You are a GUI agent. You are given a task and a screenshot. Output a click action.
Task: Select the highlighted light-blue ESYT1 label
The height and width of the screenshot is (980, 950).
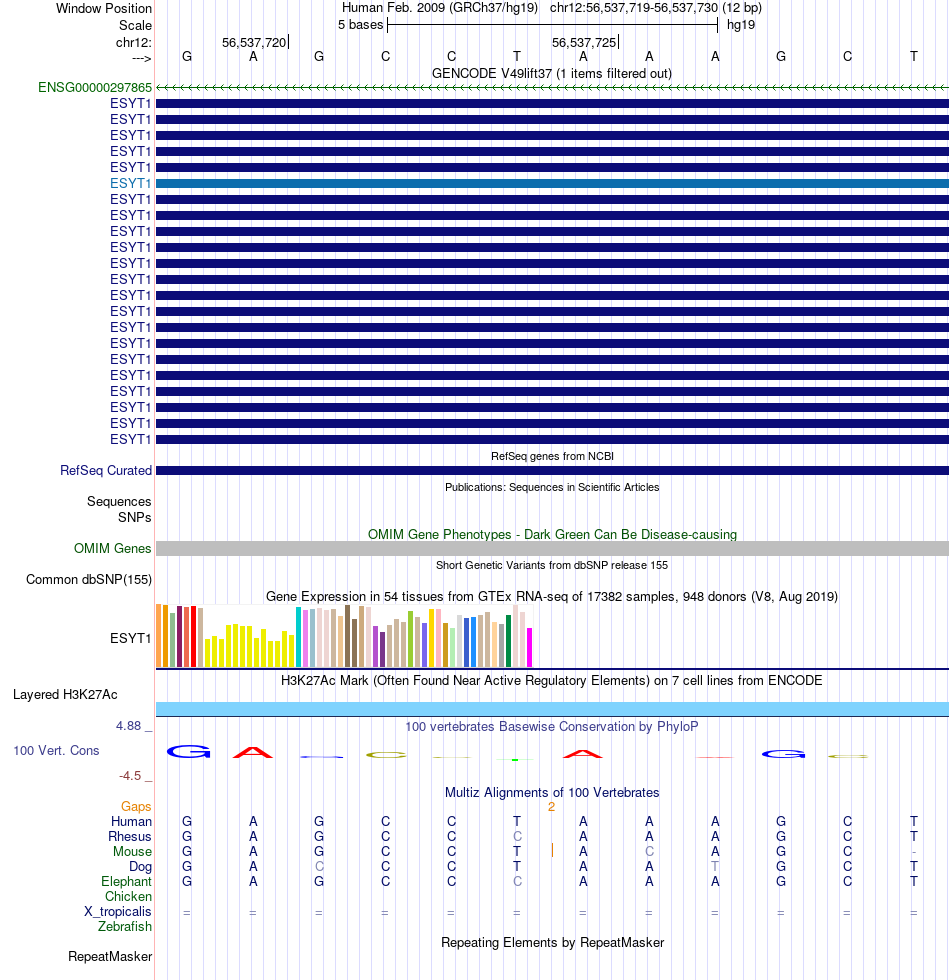coord(131,183)
